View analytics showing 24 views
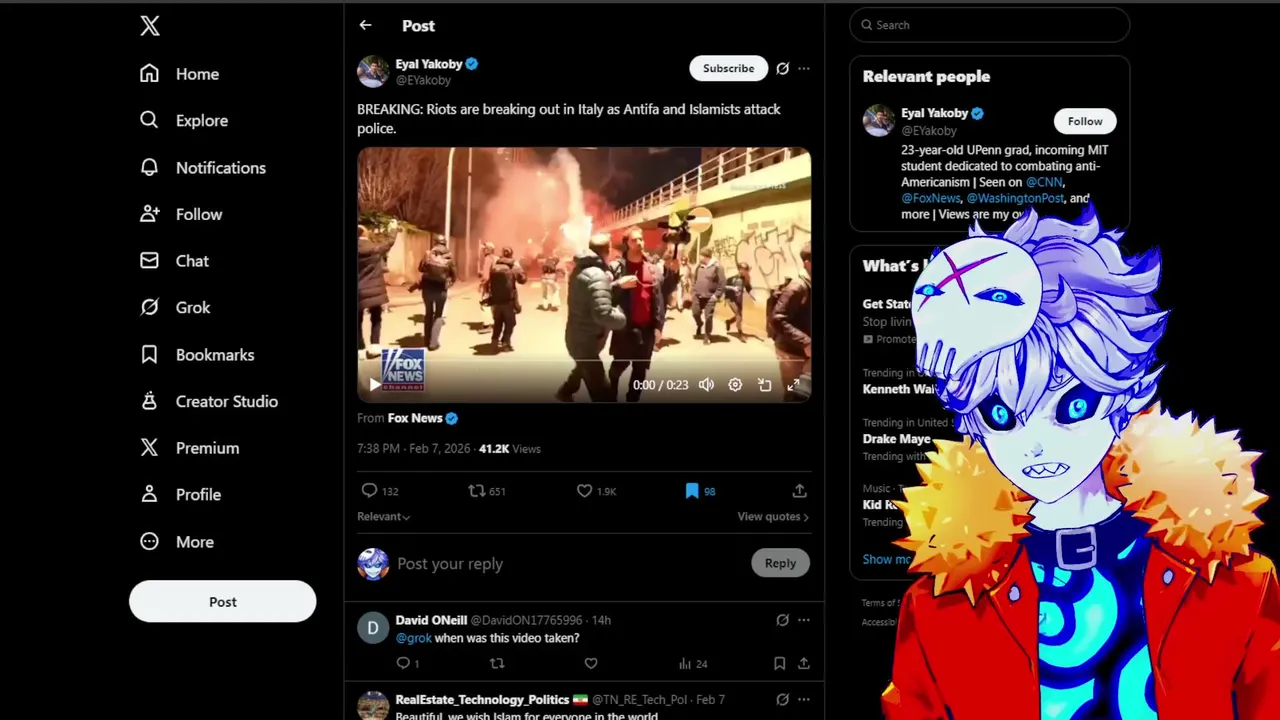The width and height of the screenshot is (1280, 720). [x=693, y=663]
